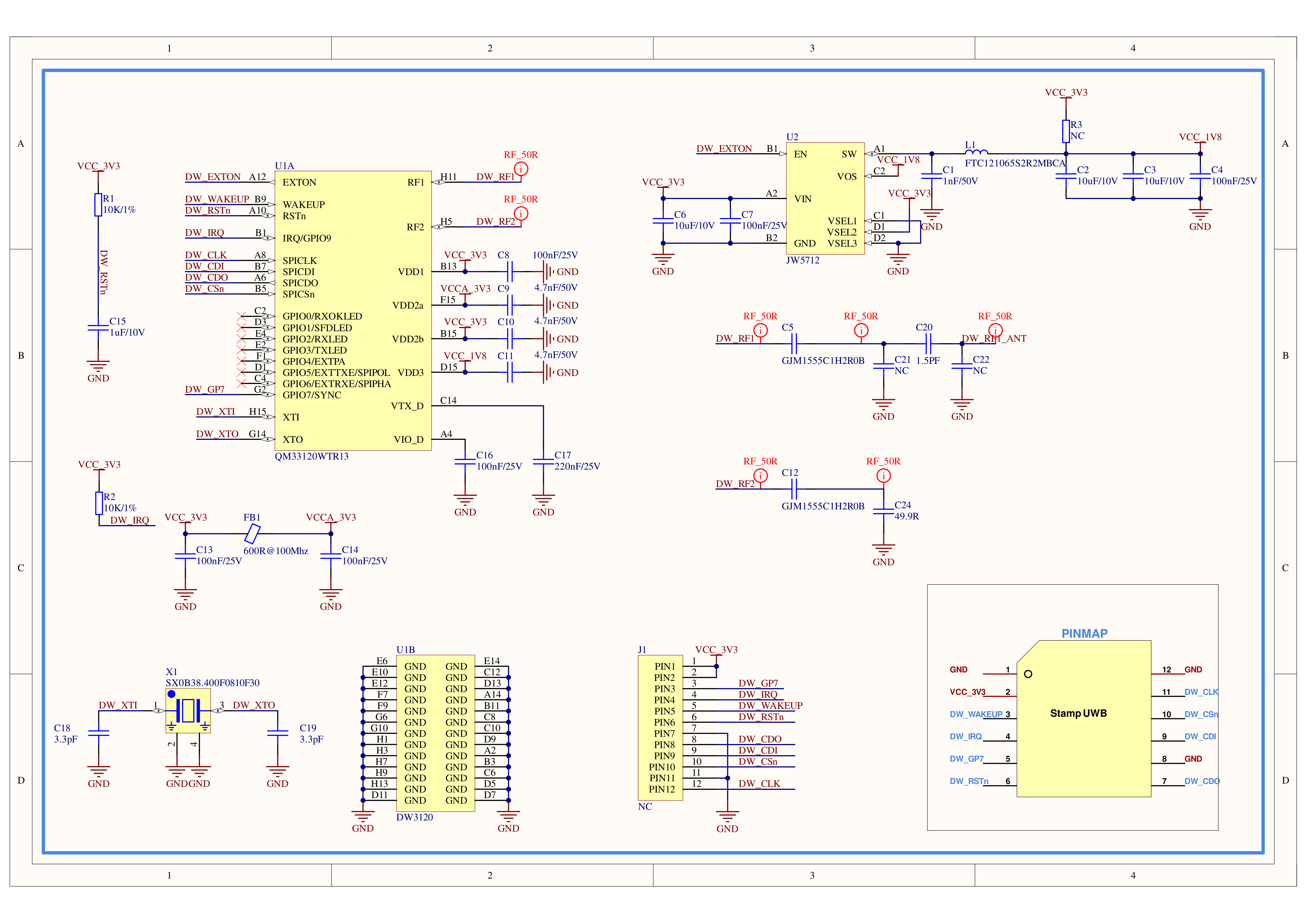
Task: Click the pin-1 marker circle on Stamp UWB
Action: click(x=1028, y=674)
